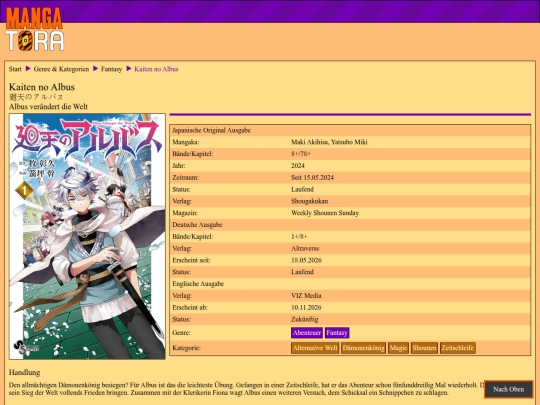Click the Englische Ausgabe header
540x405 pixels.
198,284
